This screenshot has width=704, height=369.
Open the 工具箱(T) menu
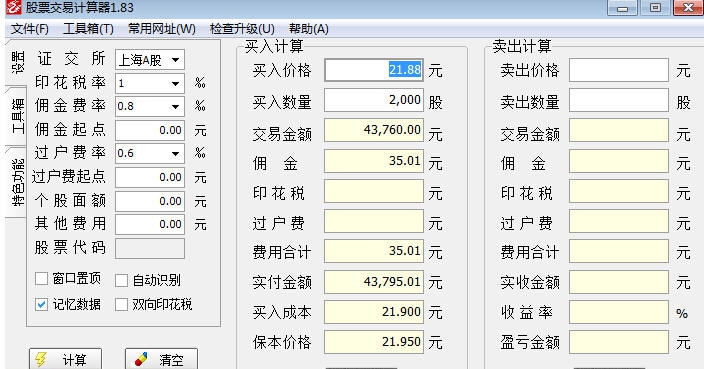(88, 29)
